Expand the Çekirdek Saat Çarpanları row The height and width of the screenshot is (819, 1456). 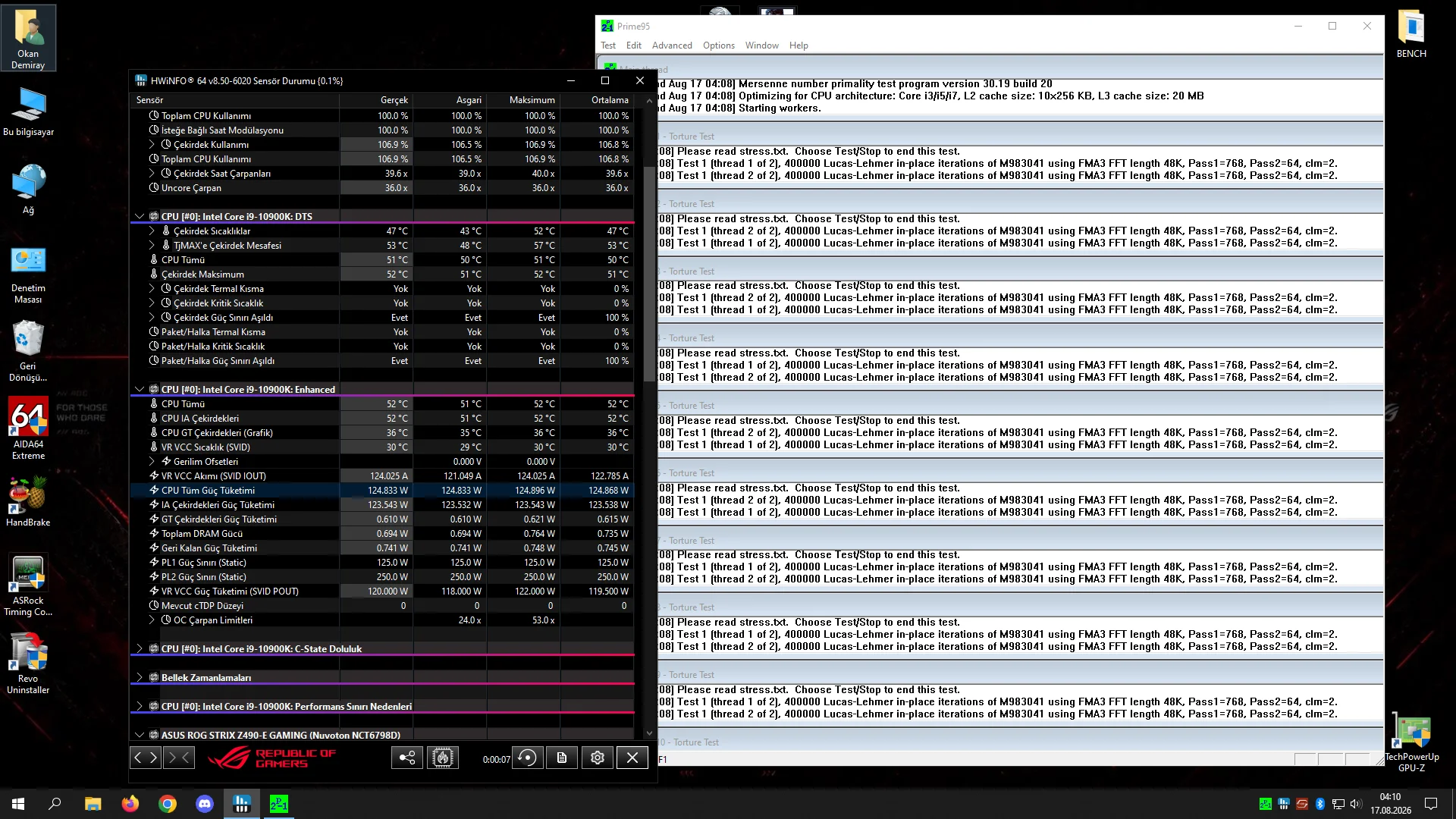[152, 174]
